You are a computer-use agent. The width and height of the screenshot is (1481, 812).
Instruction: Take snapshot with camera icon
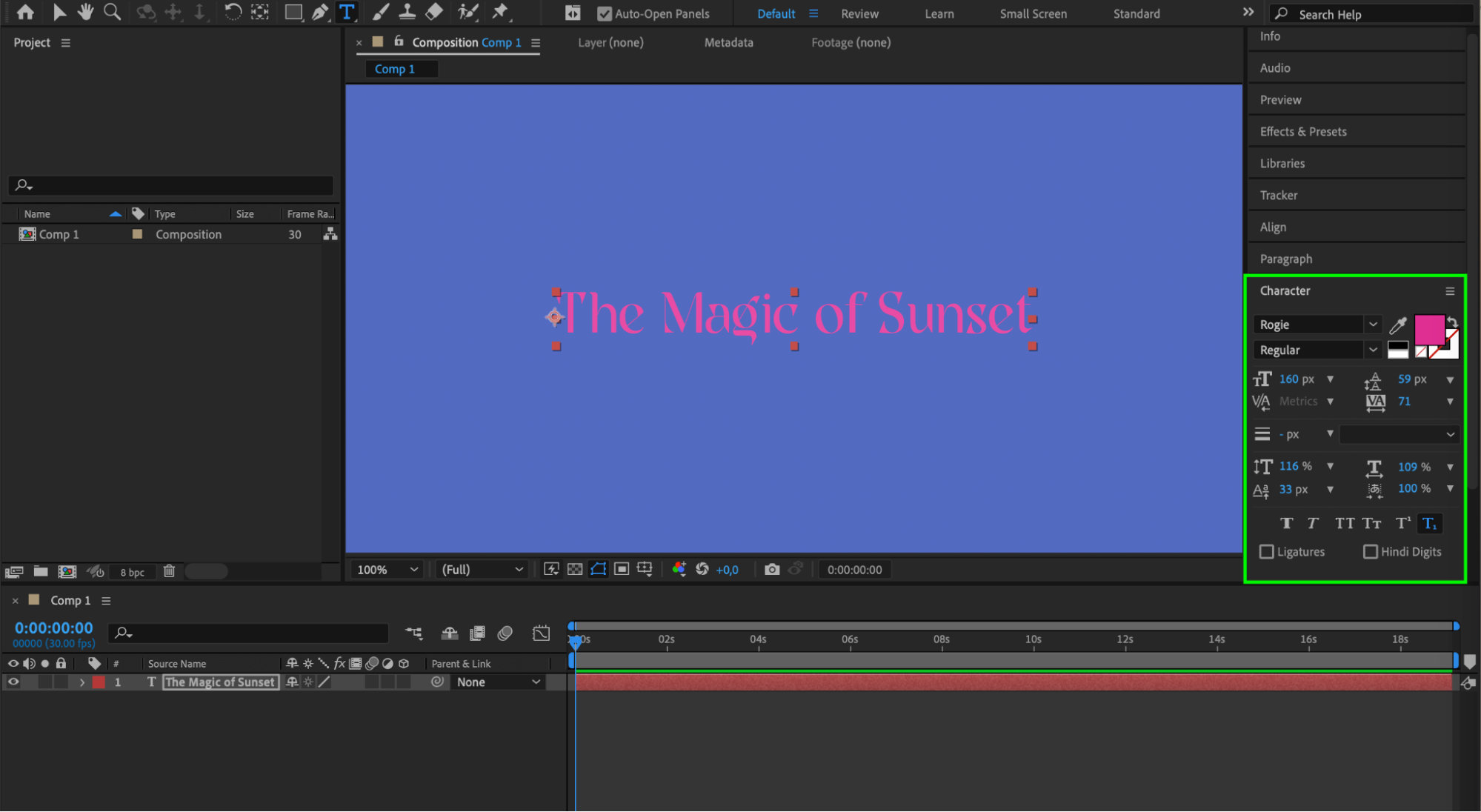coord(772,569)
